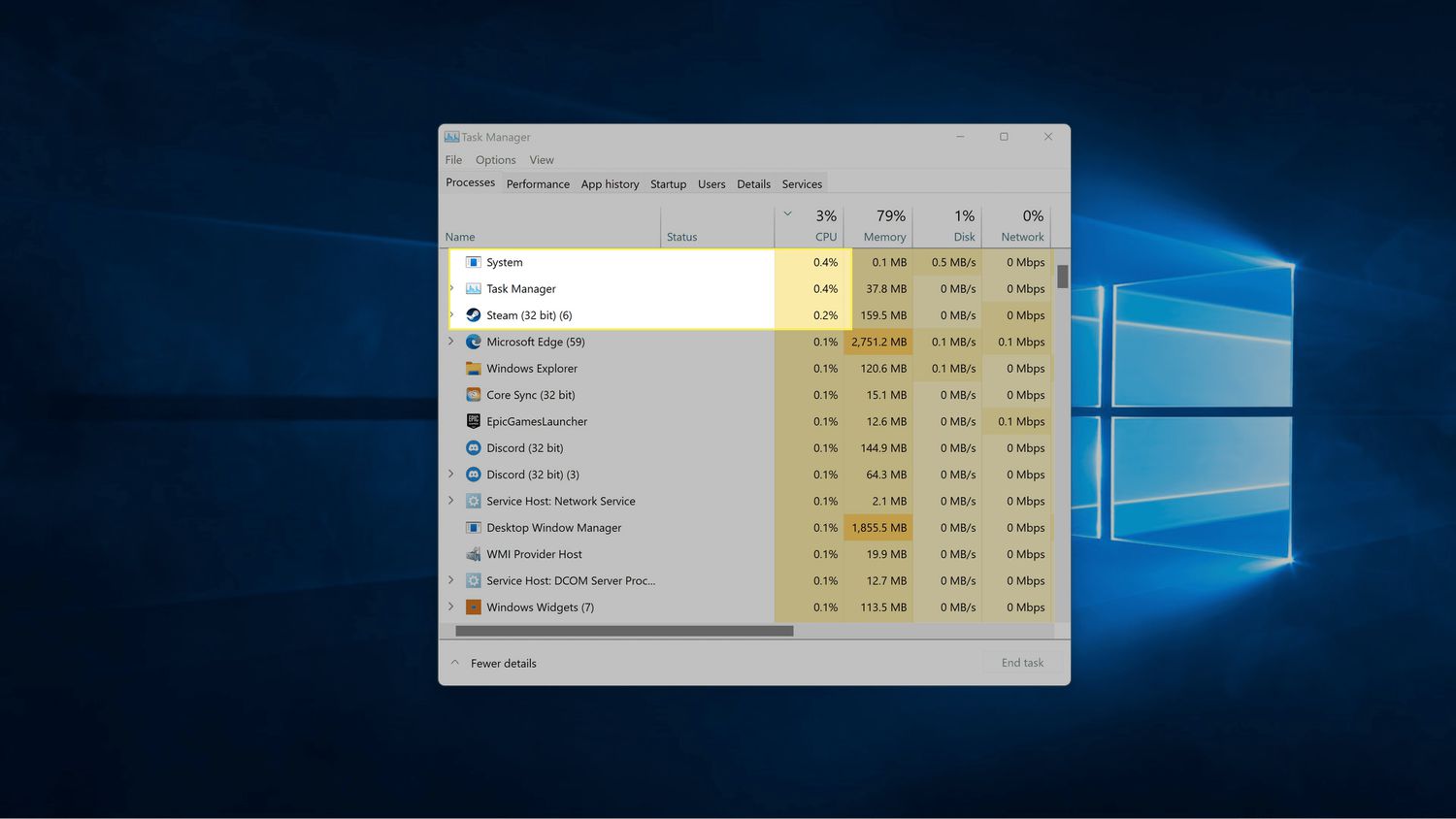Click the Windows Explorer folder icon
Viewport: 1456px width, 819px height.
click(473, 369)
